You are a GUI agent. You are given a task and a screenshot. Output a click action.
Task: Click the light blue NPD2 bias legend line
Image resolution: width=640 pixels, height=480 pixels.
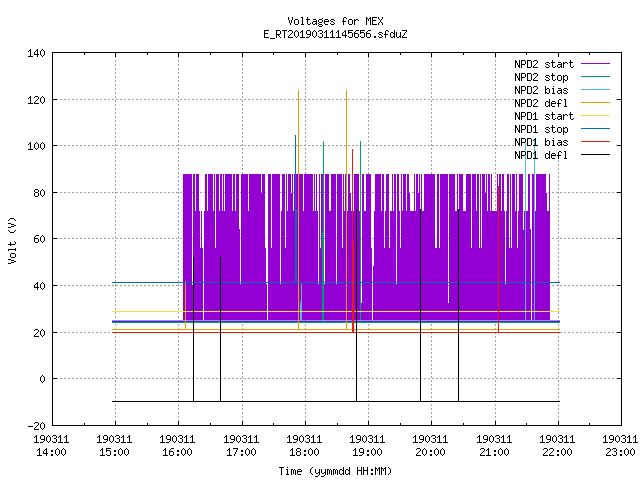[595, 90]
